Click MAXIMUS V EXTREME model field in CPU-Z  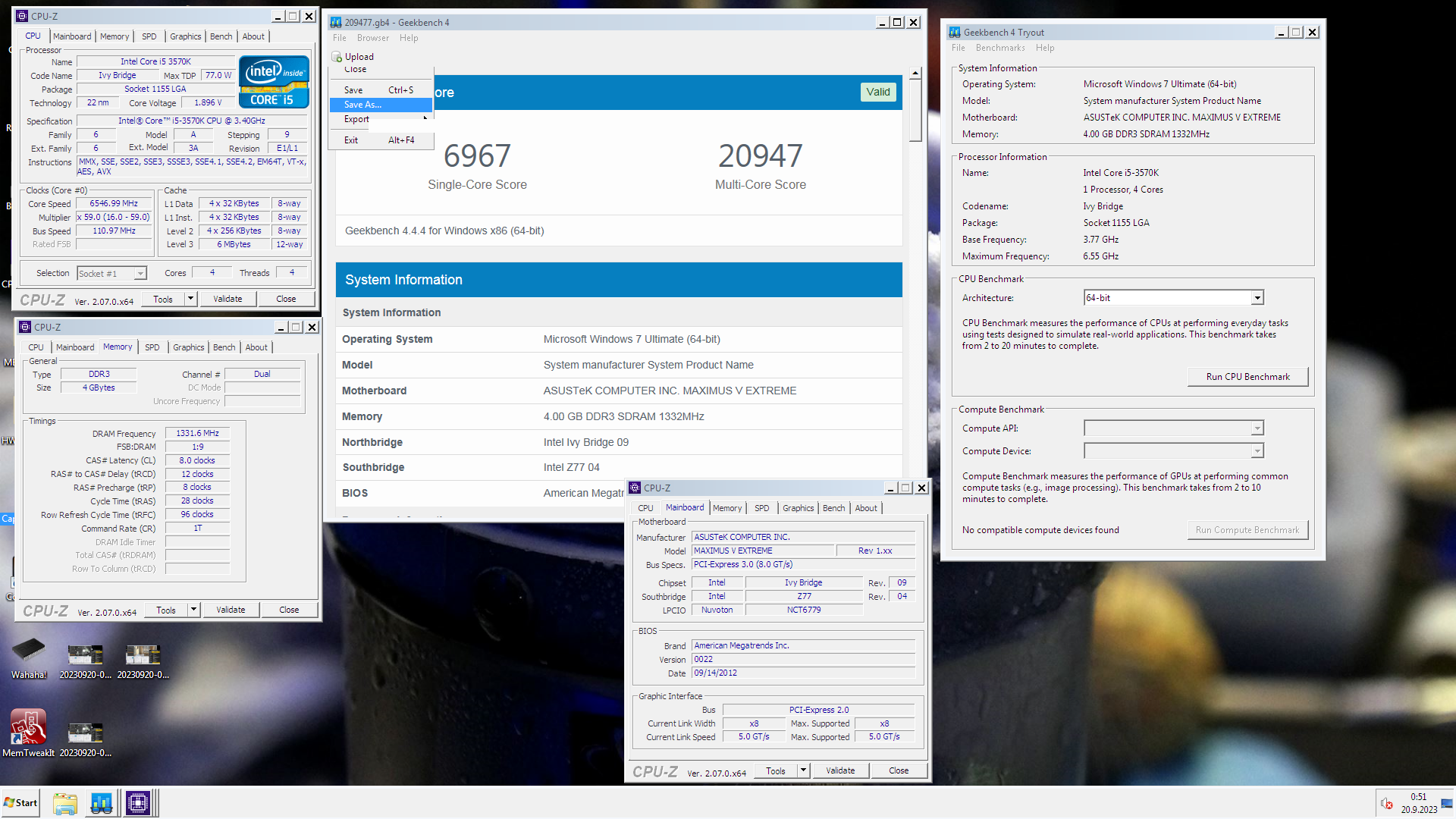[762, 551]
